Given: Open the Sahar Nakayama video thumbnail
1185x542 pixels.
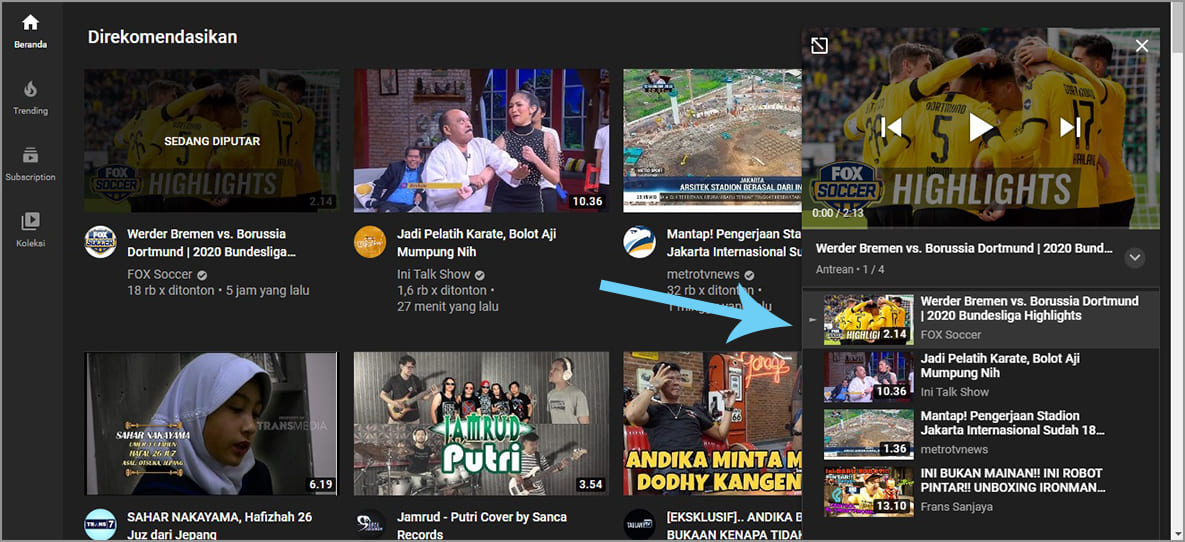Looking at the screenshot, I should [x=212, y=423].
